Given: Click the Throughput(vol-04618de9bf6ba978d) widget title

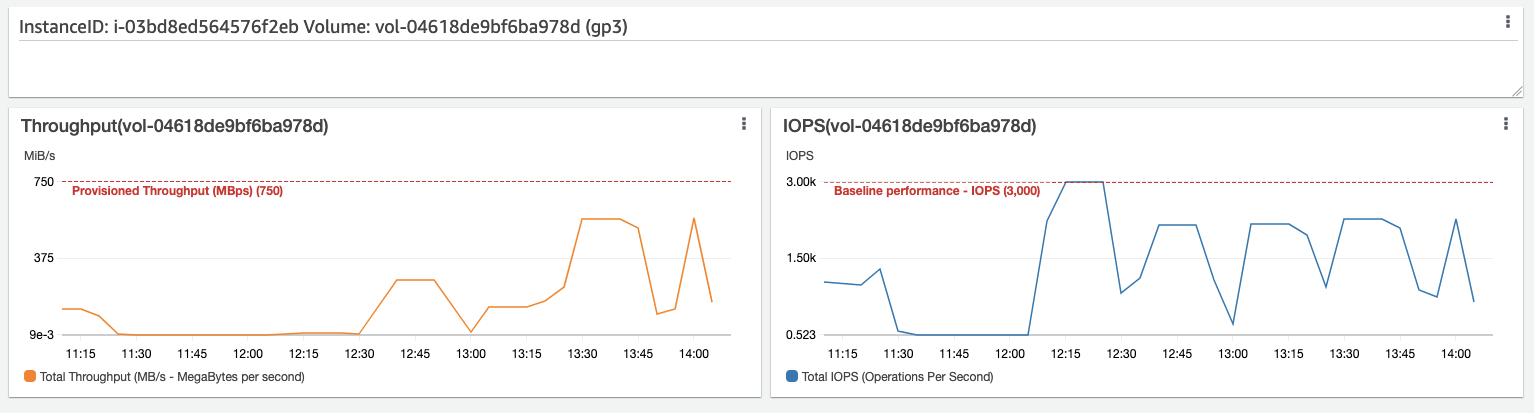Looking at the screenshot, I should click(x=175, y=126).
